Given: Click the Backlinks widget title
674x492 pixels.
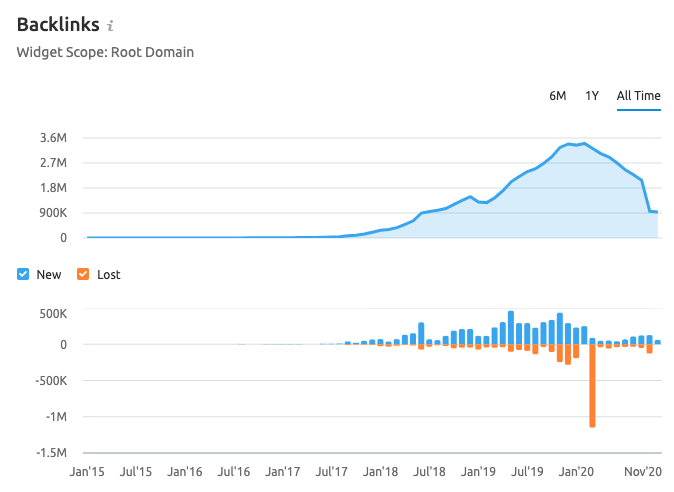Looking at the screenshot, I should [x=58, y=24].
